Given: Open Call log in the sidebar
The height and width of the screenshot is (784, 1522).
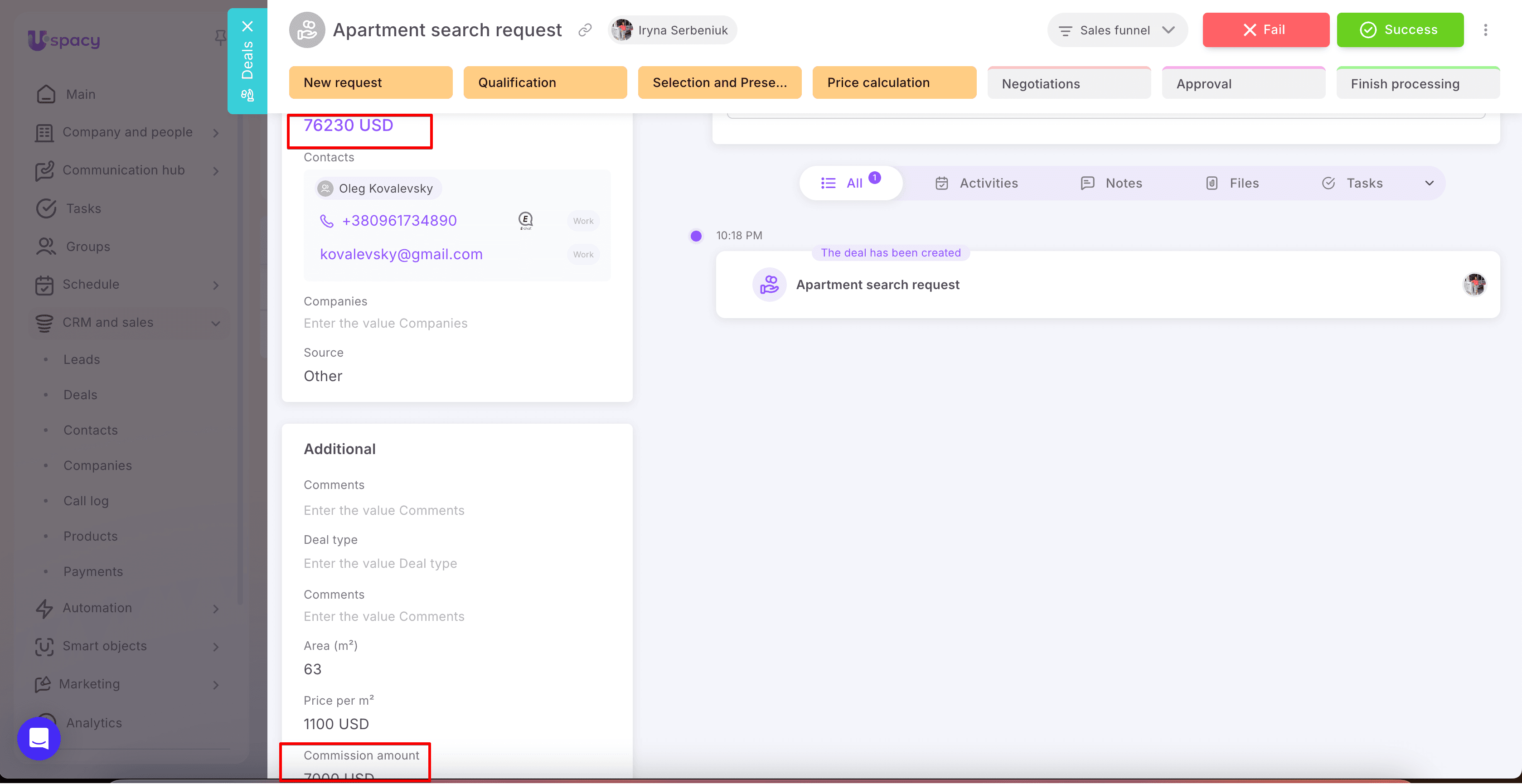Looking at the screenshot, I should [86, 501].
